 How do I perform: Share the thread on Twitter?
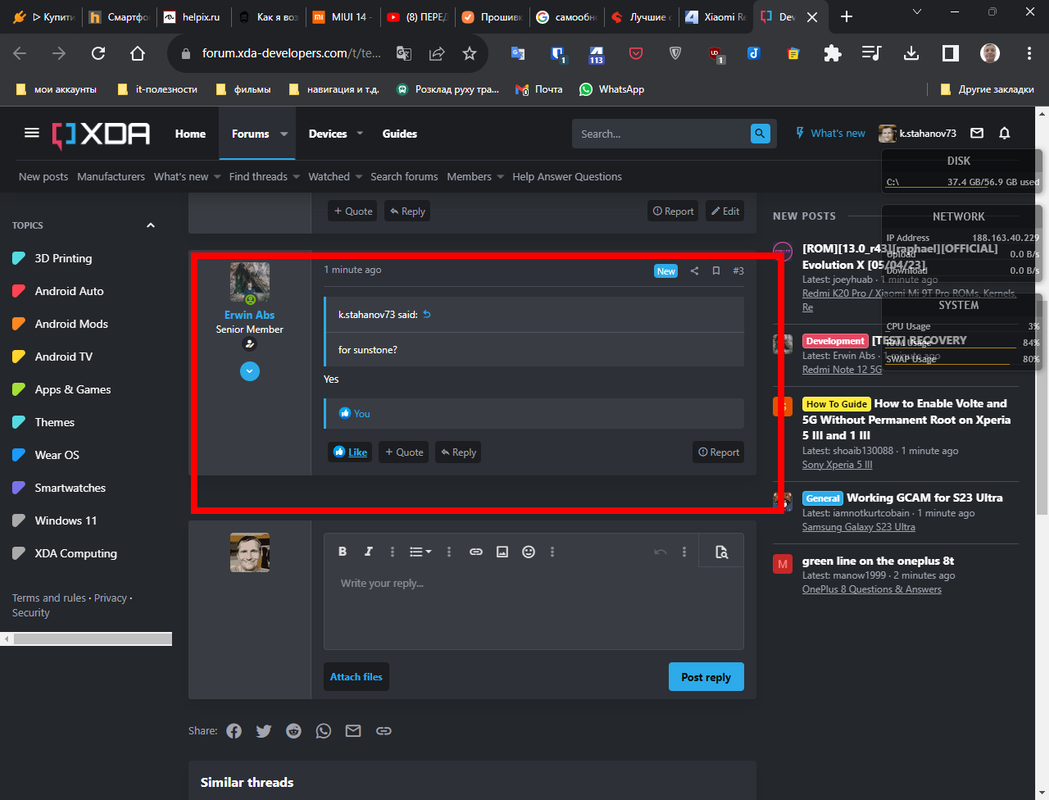(x=264, y=731)
